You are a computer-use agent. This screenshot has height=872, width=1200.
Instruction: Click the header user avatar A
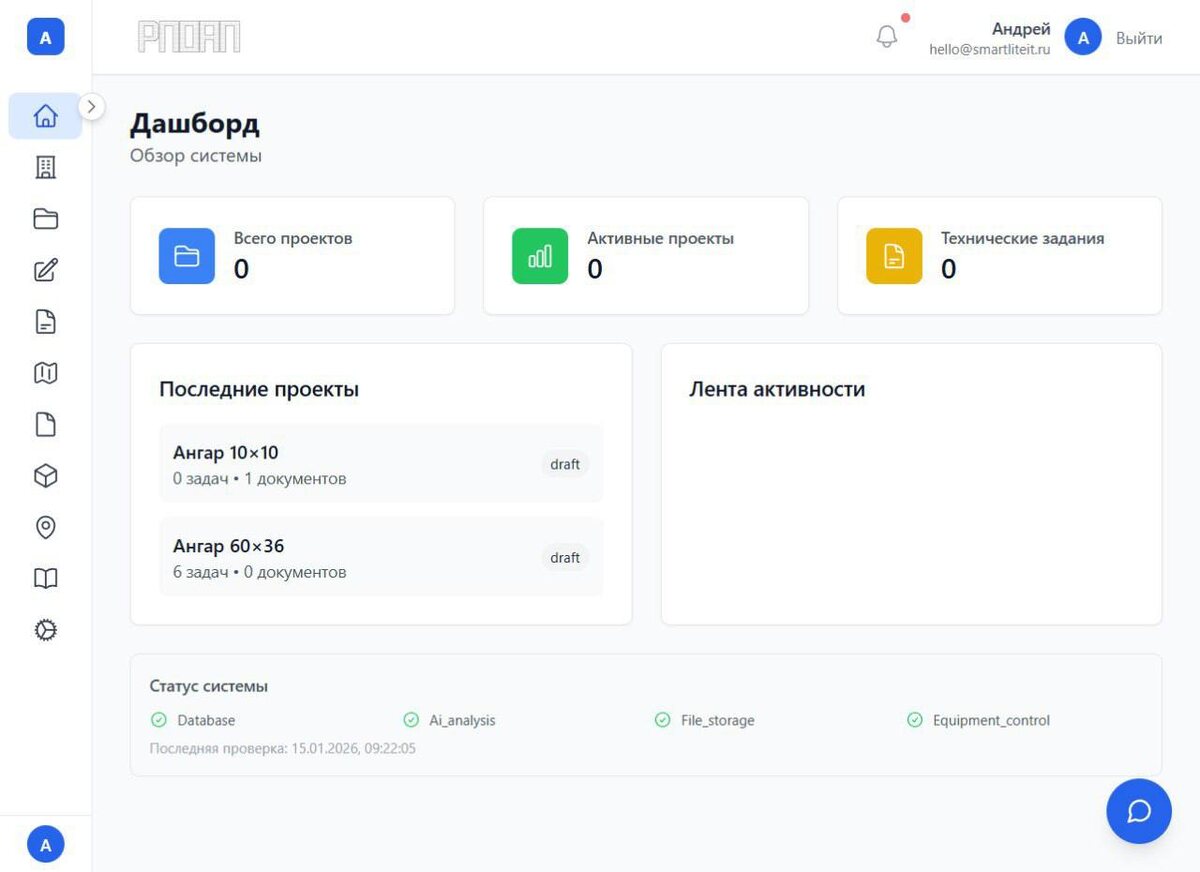tap(1083, 38)
